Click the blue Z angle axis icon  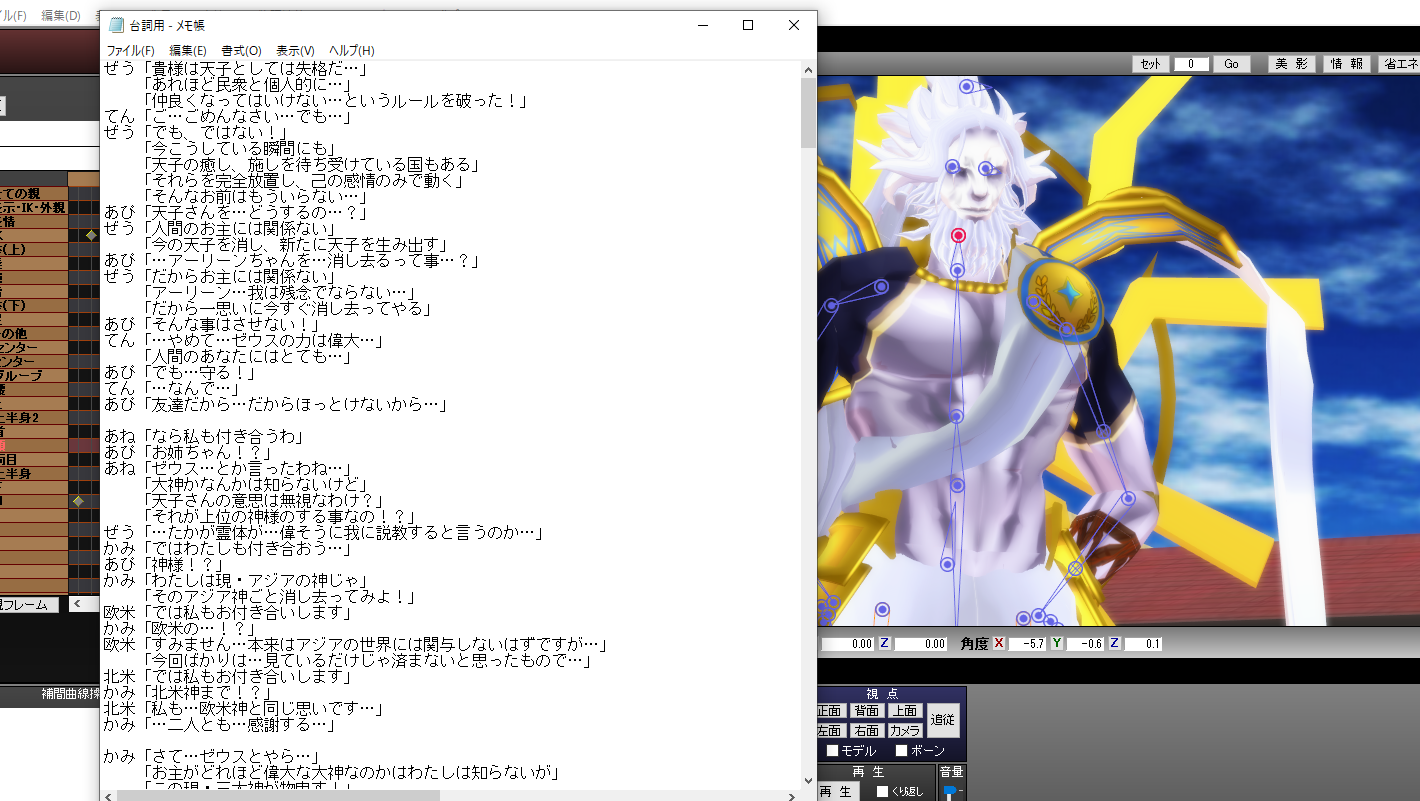point(1114,644)
